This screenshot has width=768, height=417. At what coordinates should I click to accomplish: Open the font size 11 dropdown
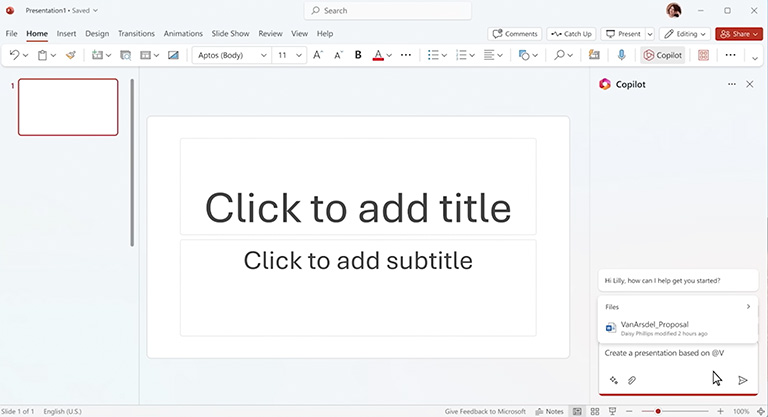289,56
